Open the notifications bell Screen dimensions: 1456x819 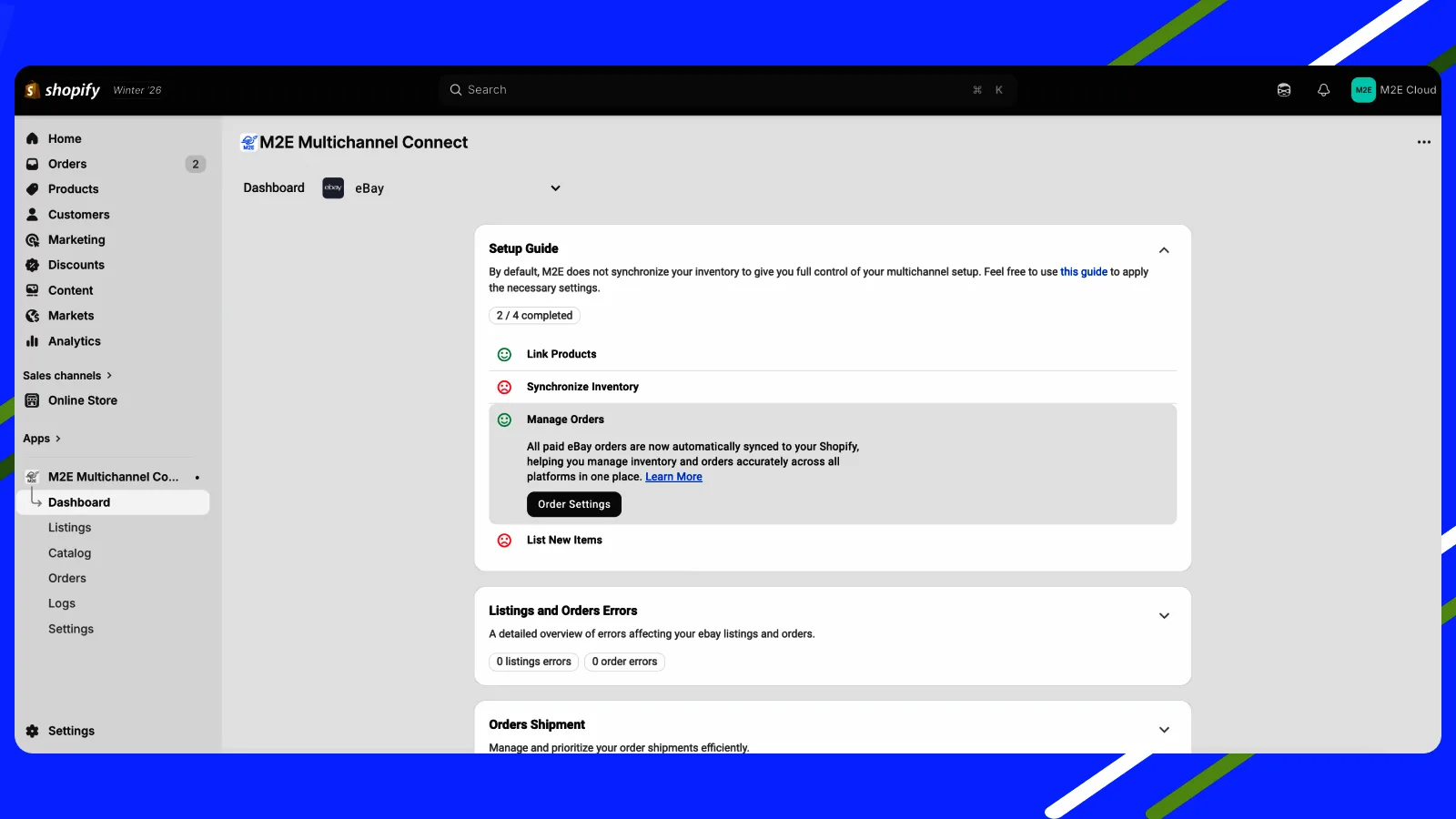[1324, 90]
